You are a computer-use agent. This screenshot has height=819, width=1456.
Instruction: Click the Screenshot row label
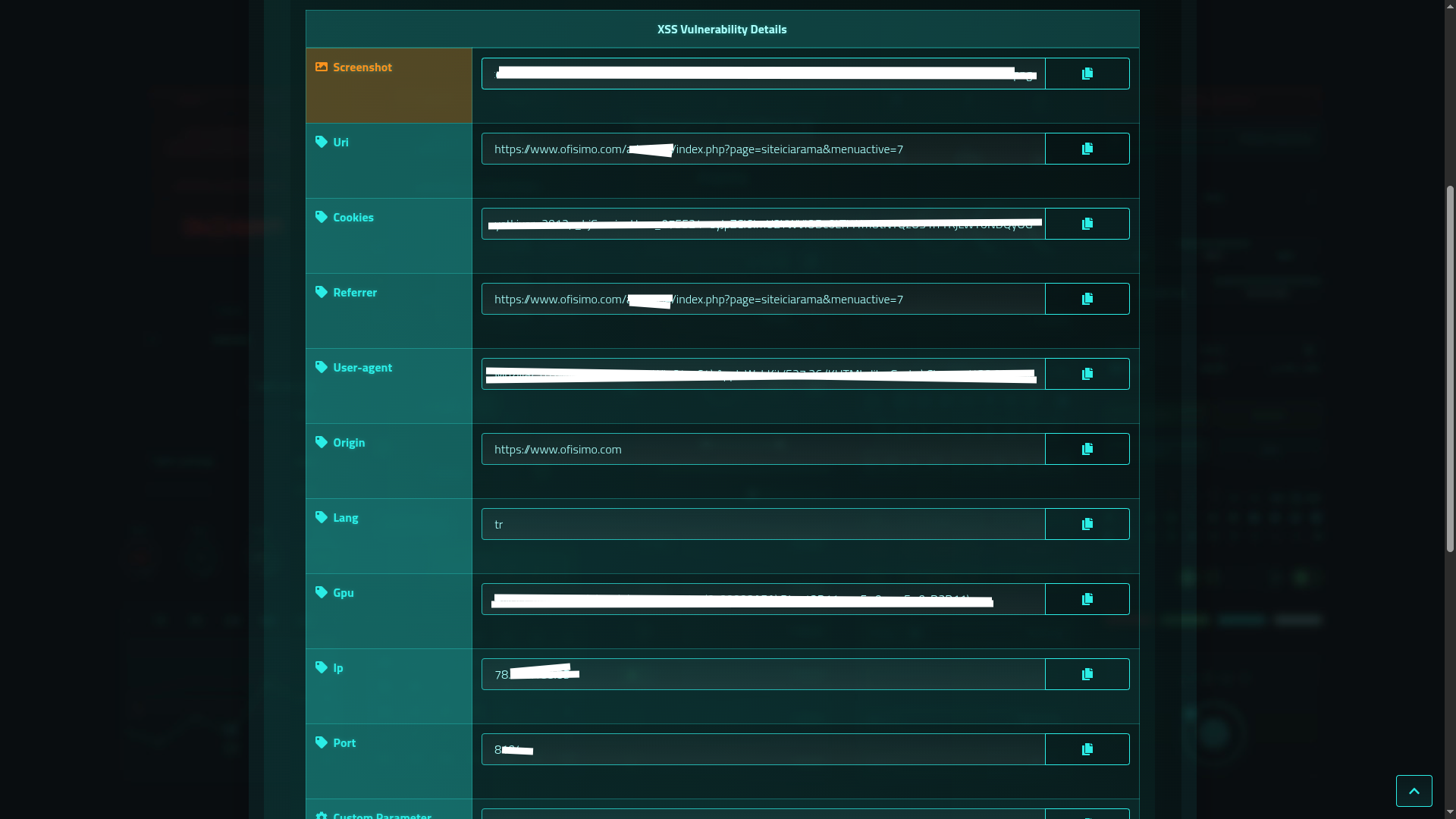(362, 67)
